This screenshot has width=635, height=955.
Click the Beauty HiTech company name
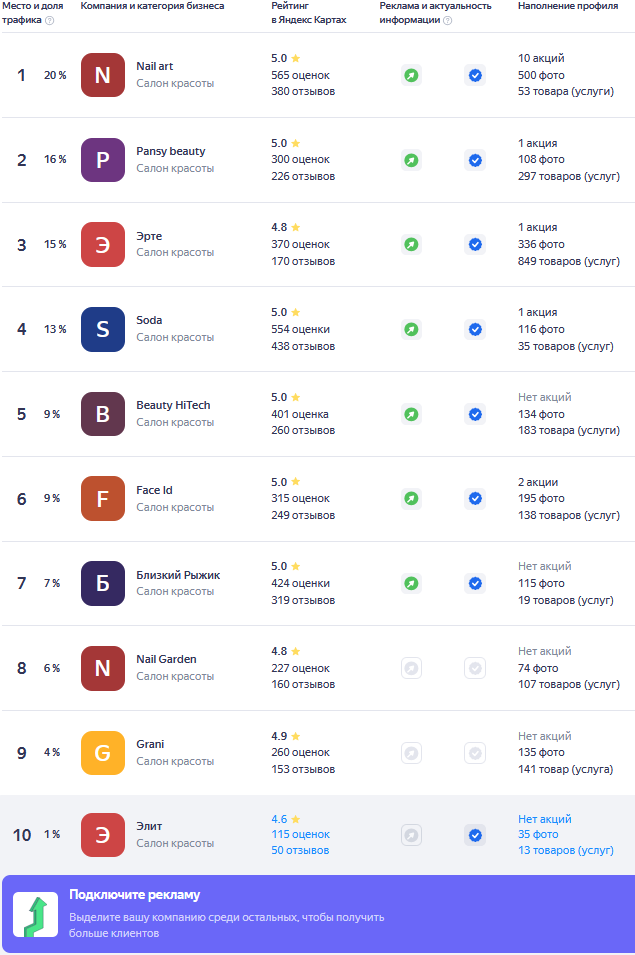click(173, 405)
